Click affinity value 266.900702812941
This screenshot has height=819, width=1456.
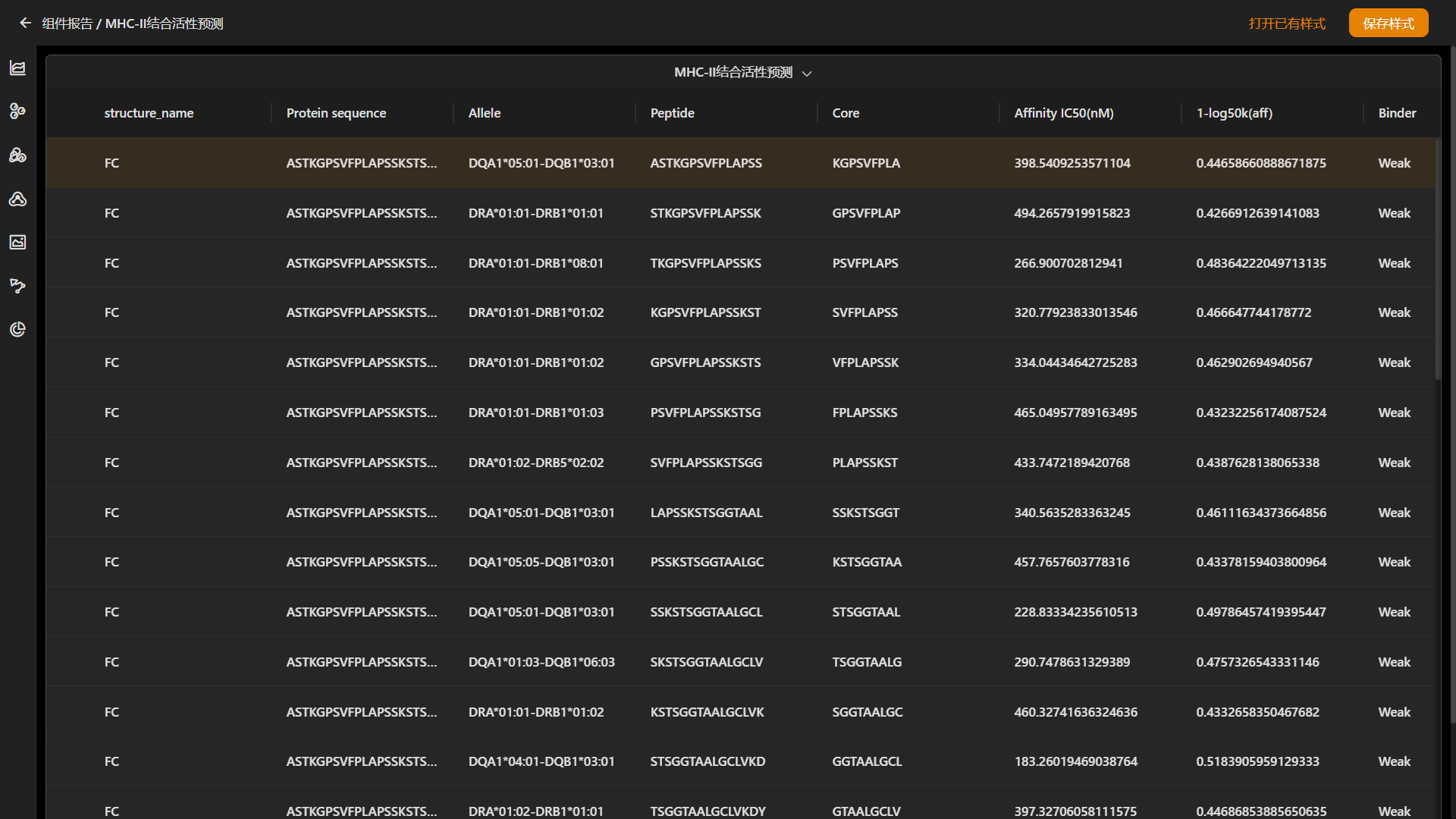click(1068, 263)
